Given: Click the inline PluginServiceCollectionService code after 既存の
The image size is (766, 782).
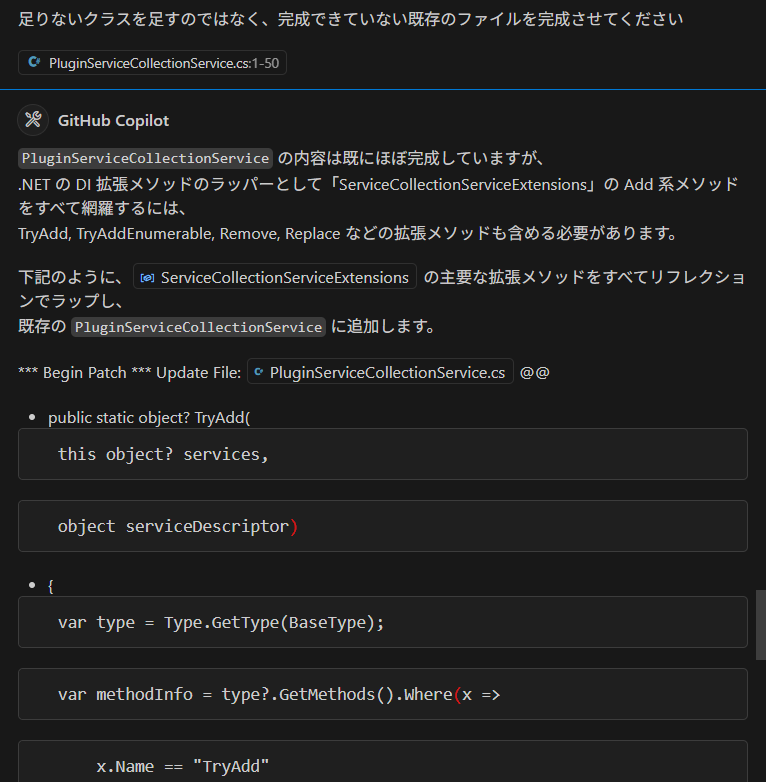Looking at the screenshot, I should (x=198, y=327).
